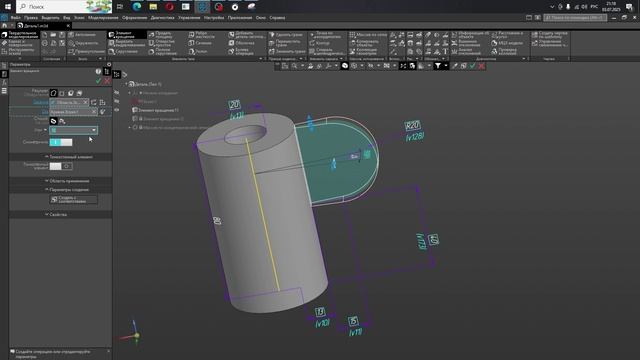Open the Выделить menu
This screenshot has width=640, height=360.
coord(51,18)
